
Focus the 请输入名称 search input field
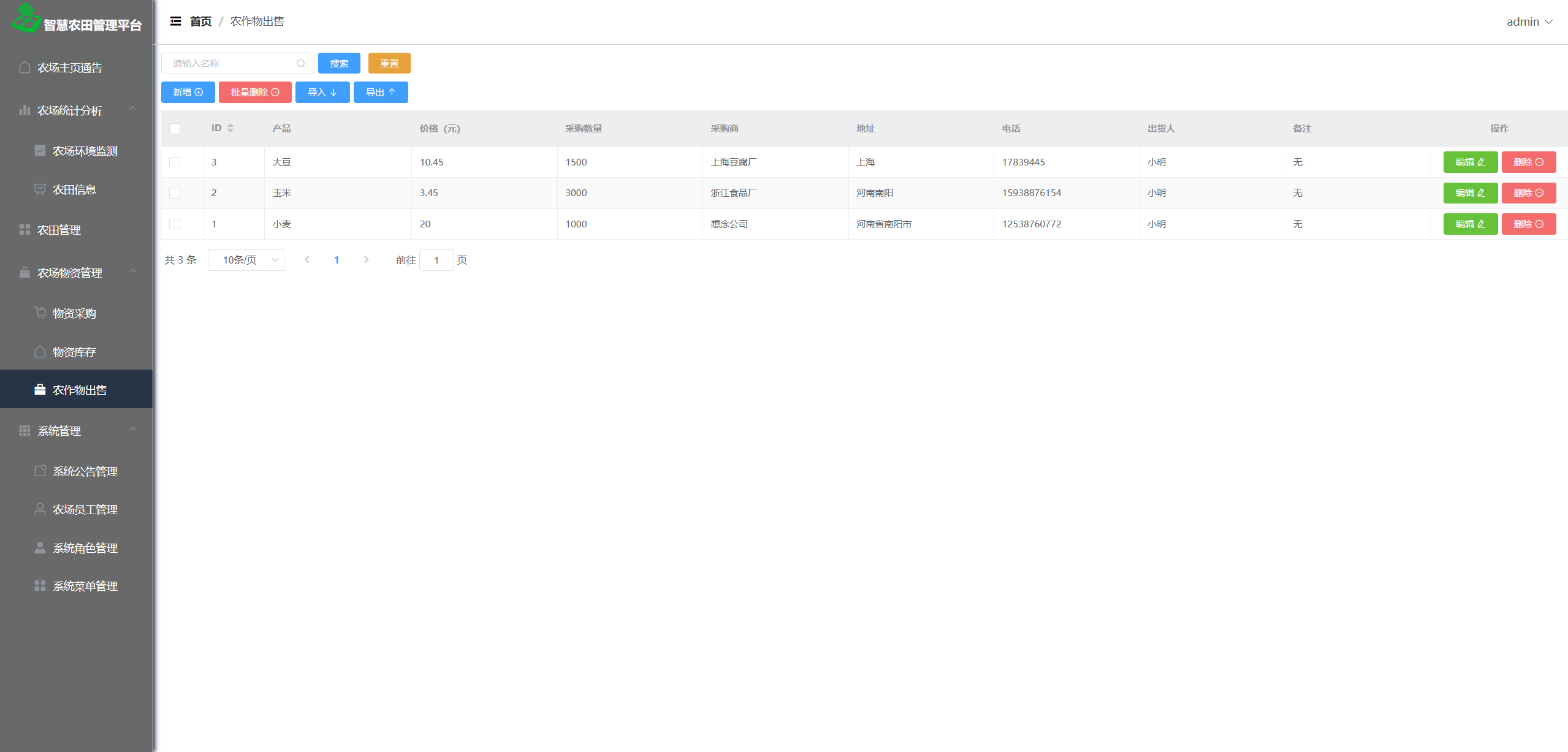coord(230,63)
